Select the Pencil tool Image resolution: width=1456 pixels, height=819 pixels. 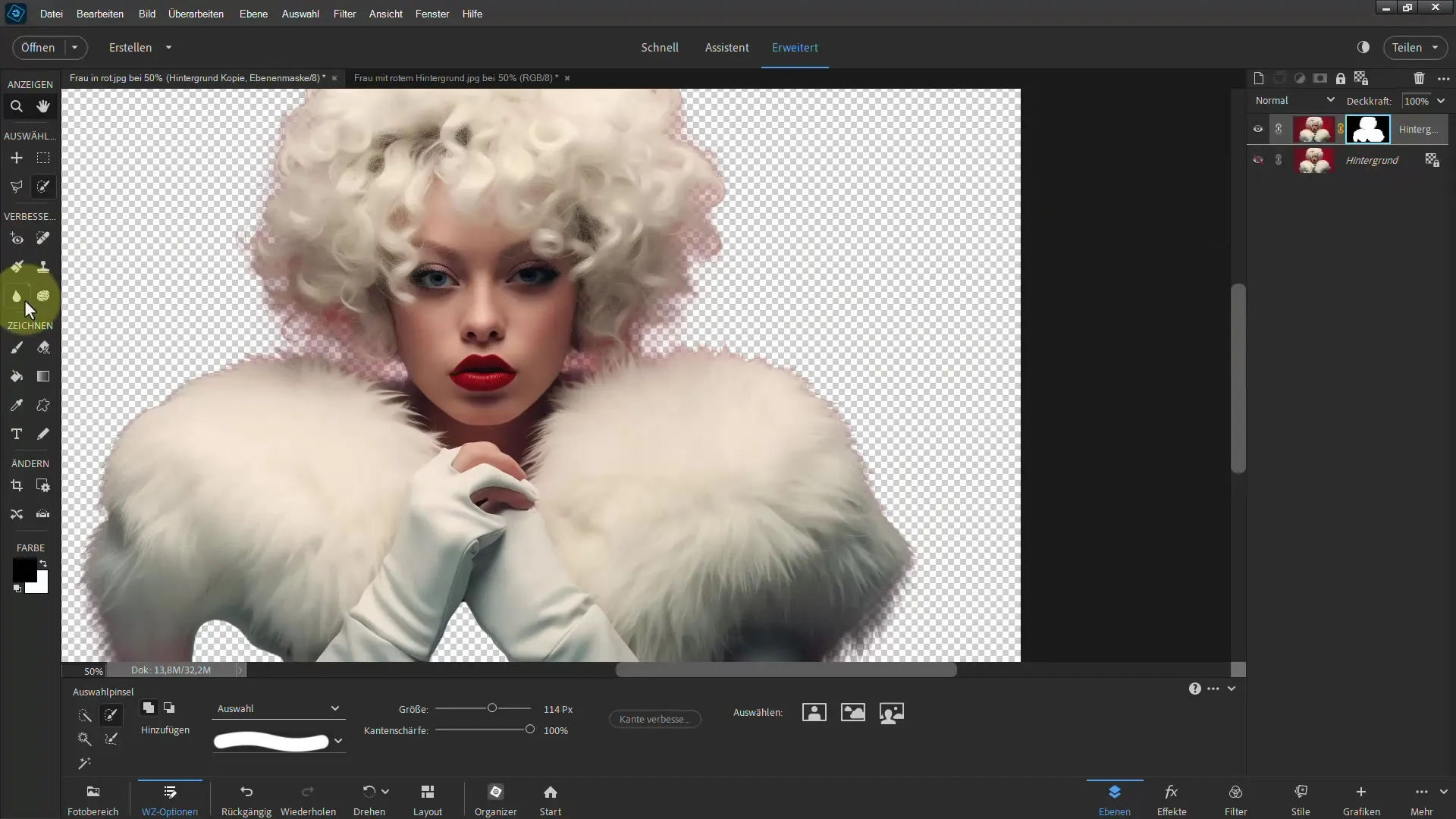coord(43,434)
